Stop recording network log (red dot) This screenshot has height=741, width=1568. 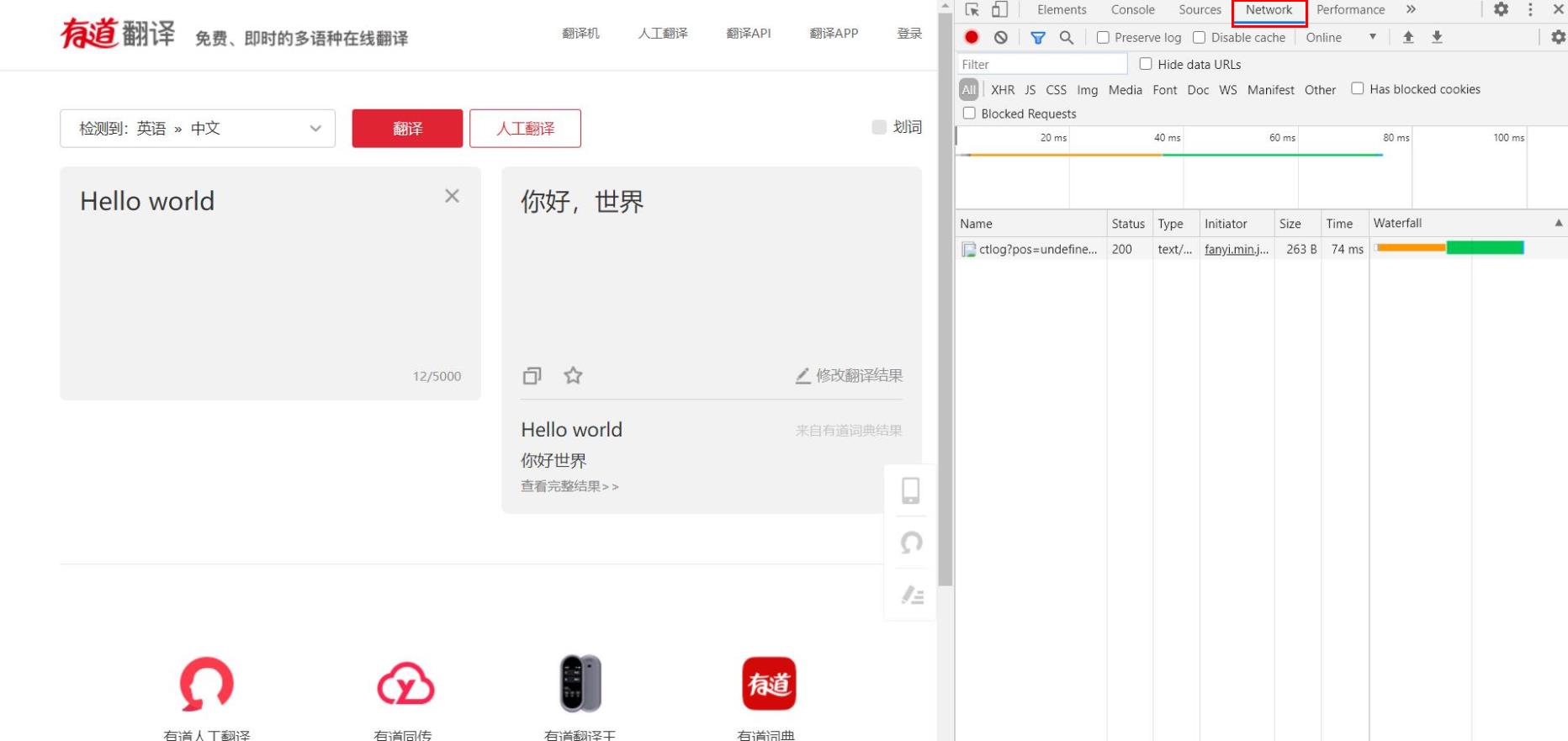[x=972, y=37]
